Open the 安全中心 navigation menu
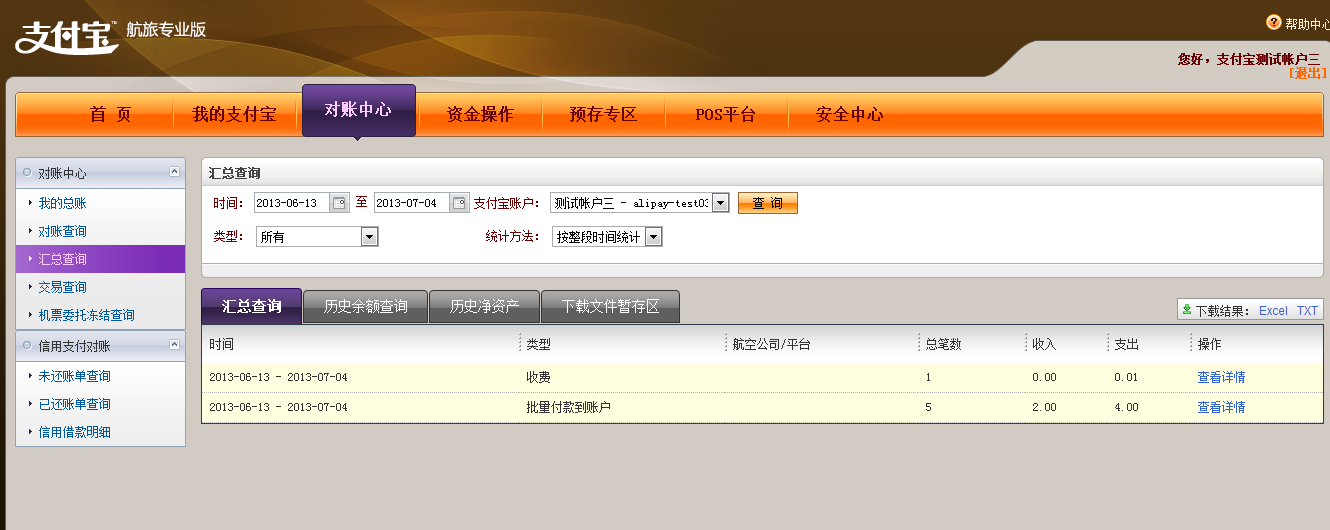 (x=849, y=114)
